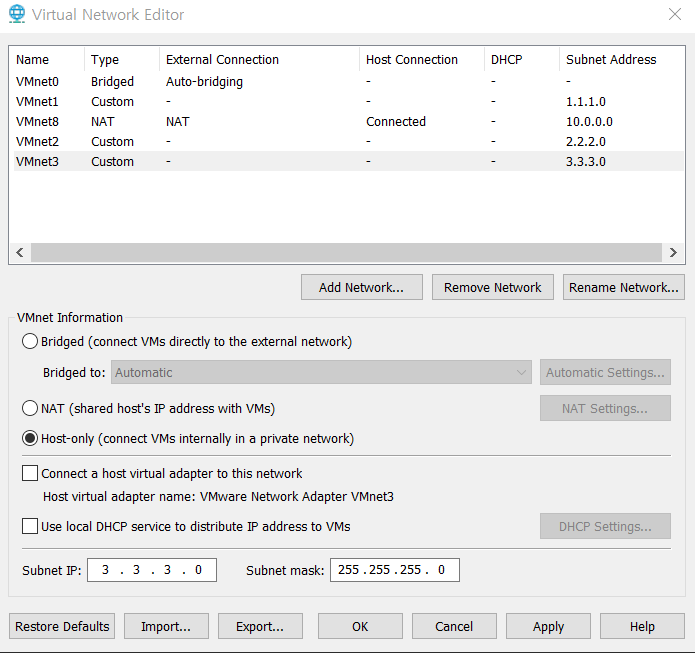Click subnet address 2.2.2.0

point(586,141)
